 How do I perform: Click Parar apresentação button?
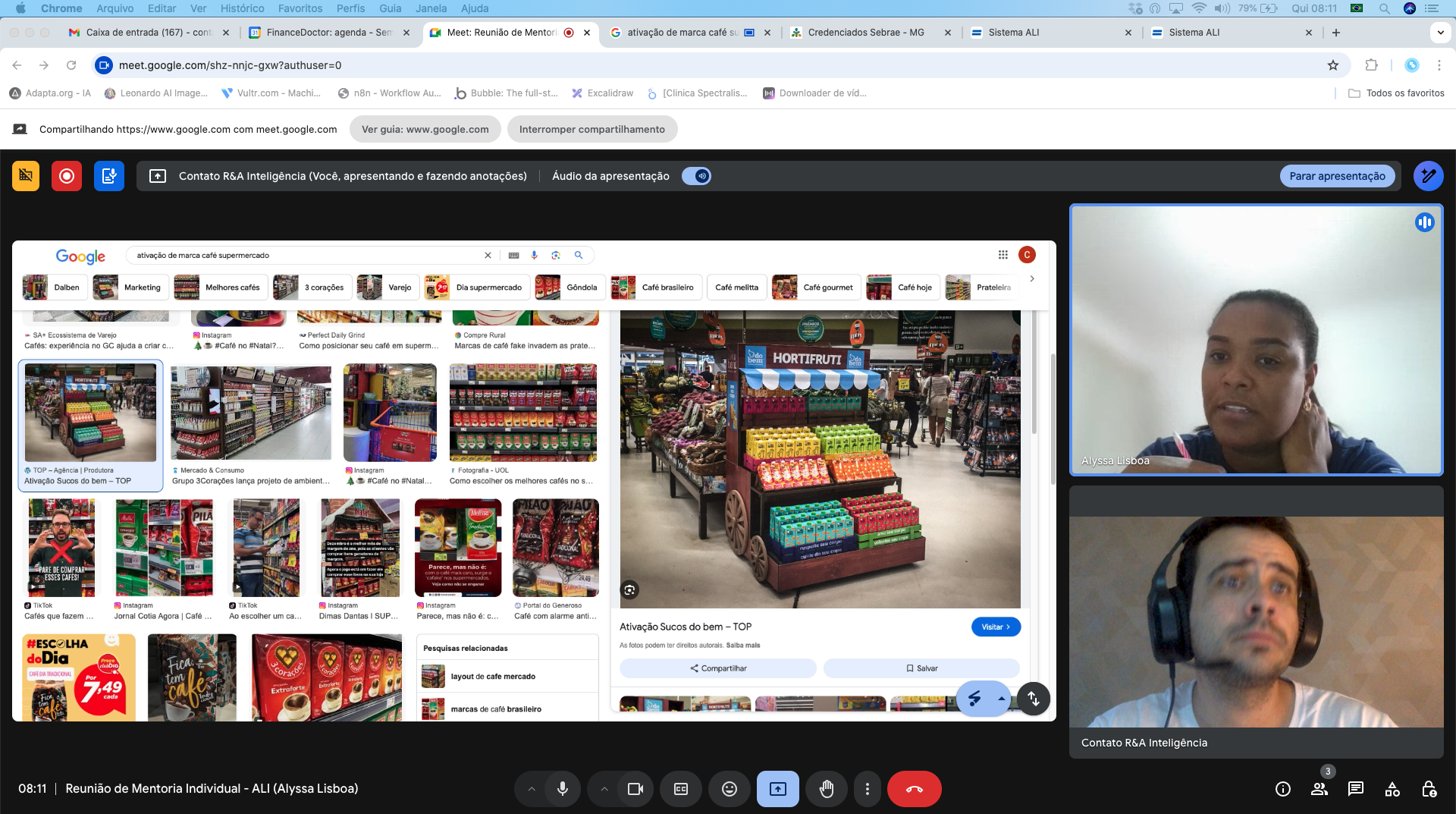pos(1337,176)
